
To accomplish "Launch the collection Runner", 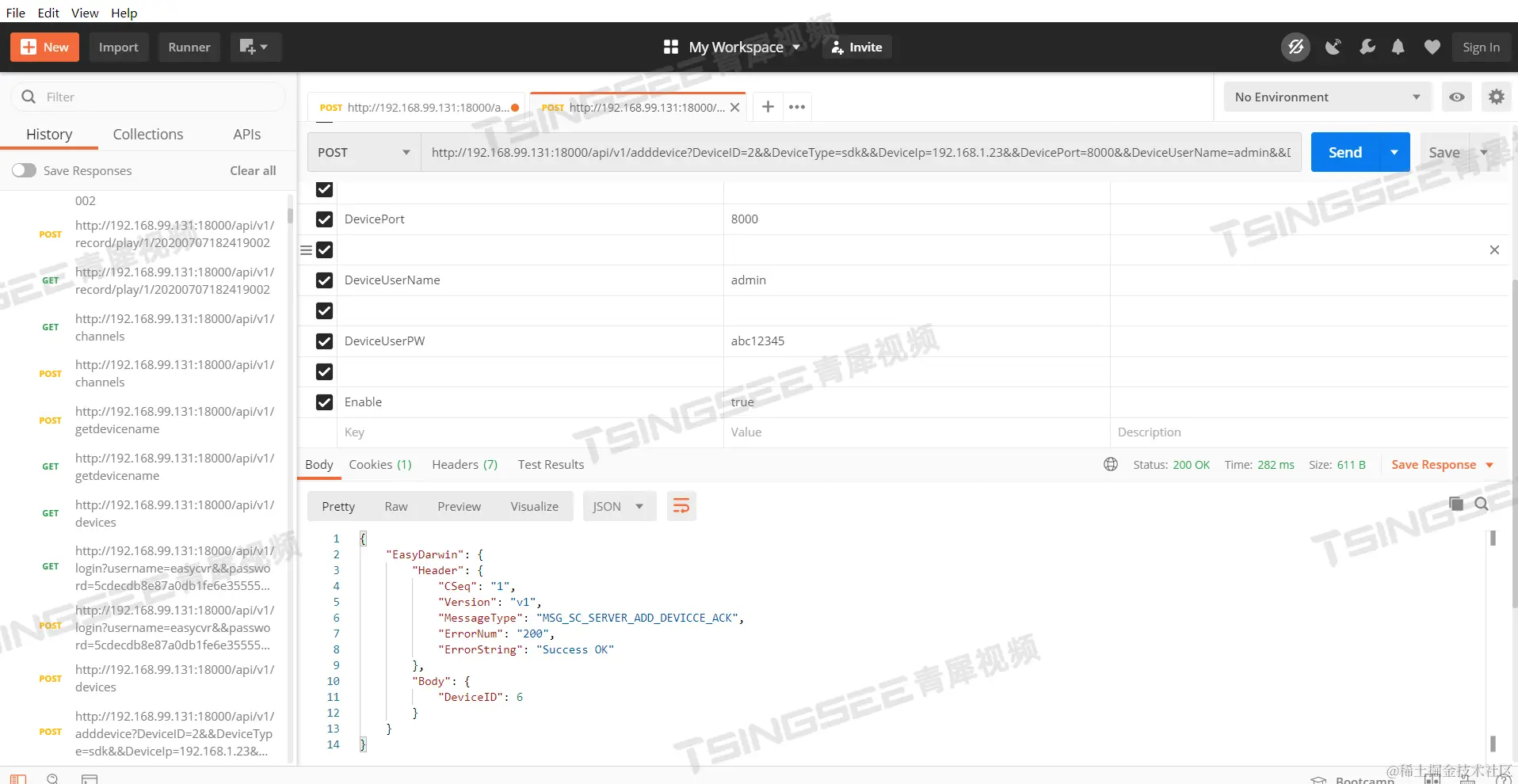I will click(189, 48).
